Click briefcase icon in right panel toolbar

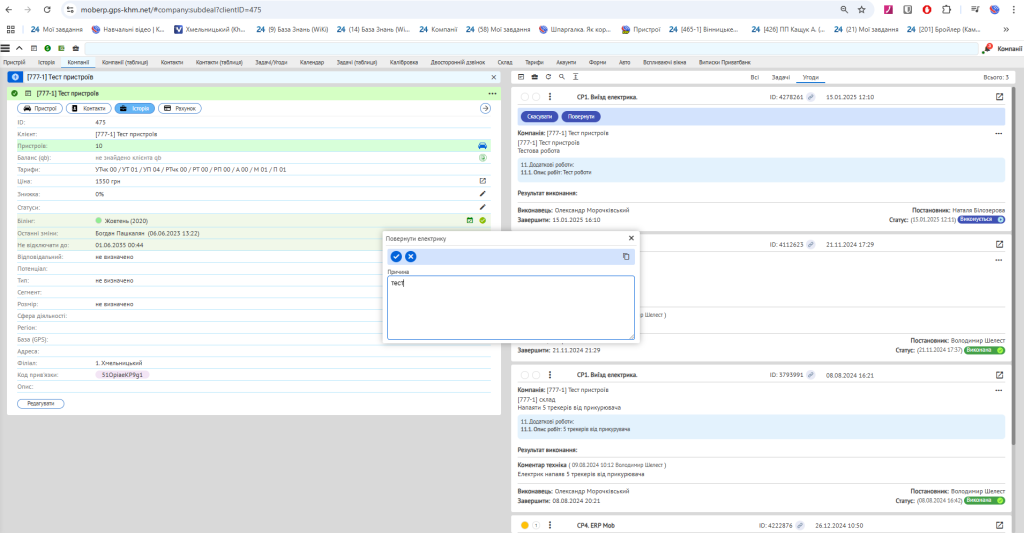pyautogui.click(x=534, y=77)
